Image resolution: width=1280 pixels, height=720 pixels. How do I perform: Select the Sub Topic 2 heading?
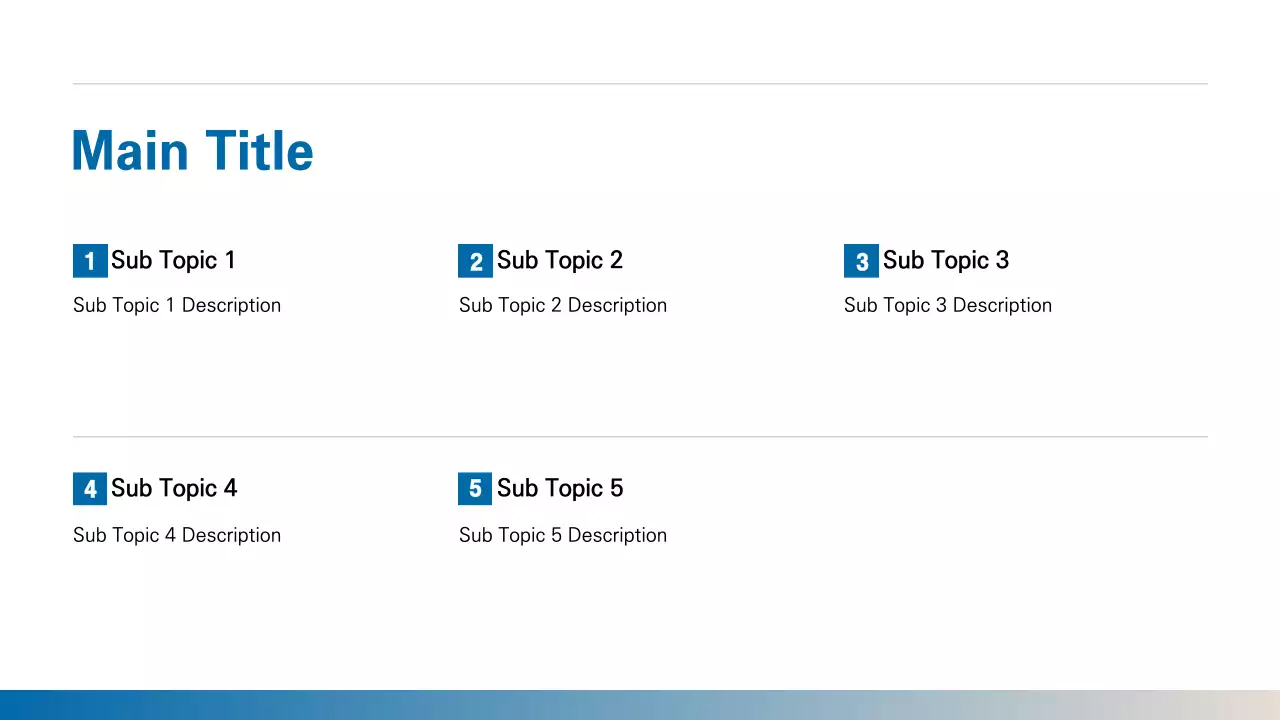559,261
